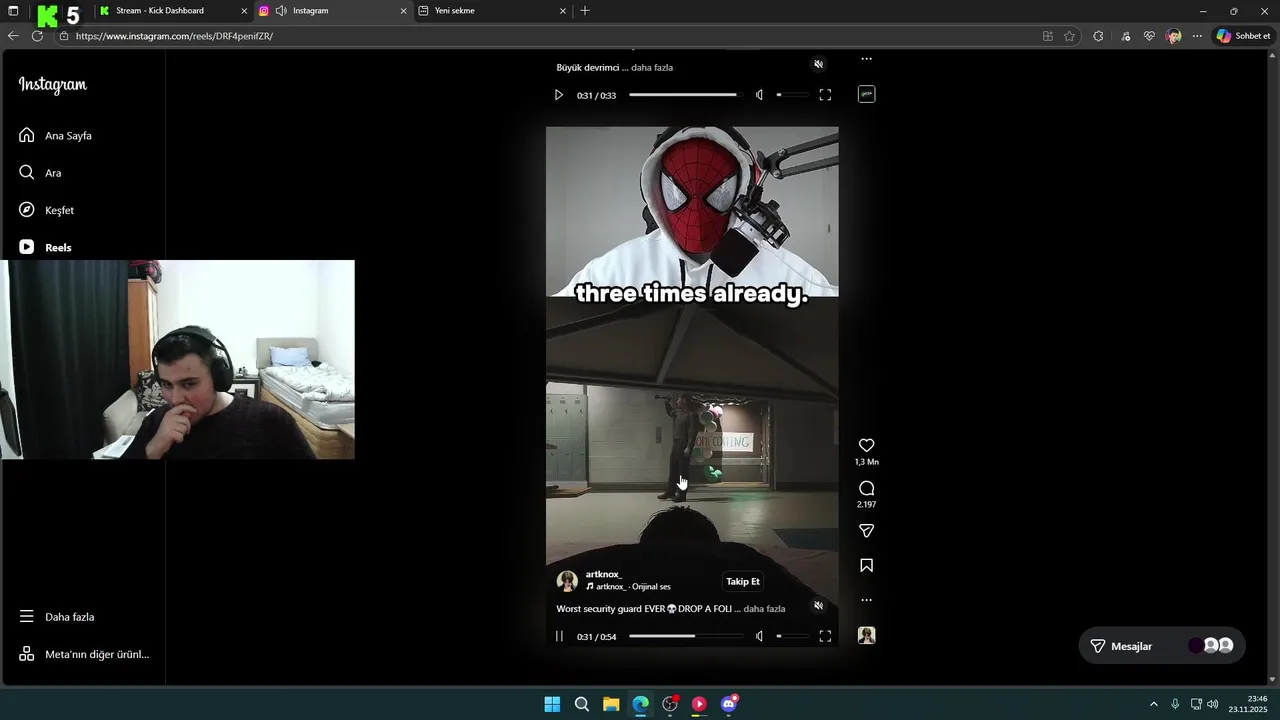Open the browser extensions puzzle icon
This screenshot has width=1280, height=720.
click(x=1098, y=36)
